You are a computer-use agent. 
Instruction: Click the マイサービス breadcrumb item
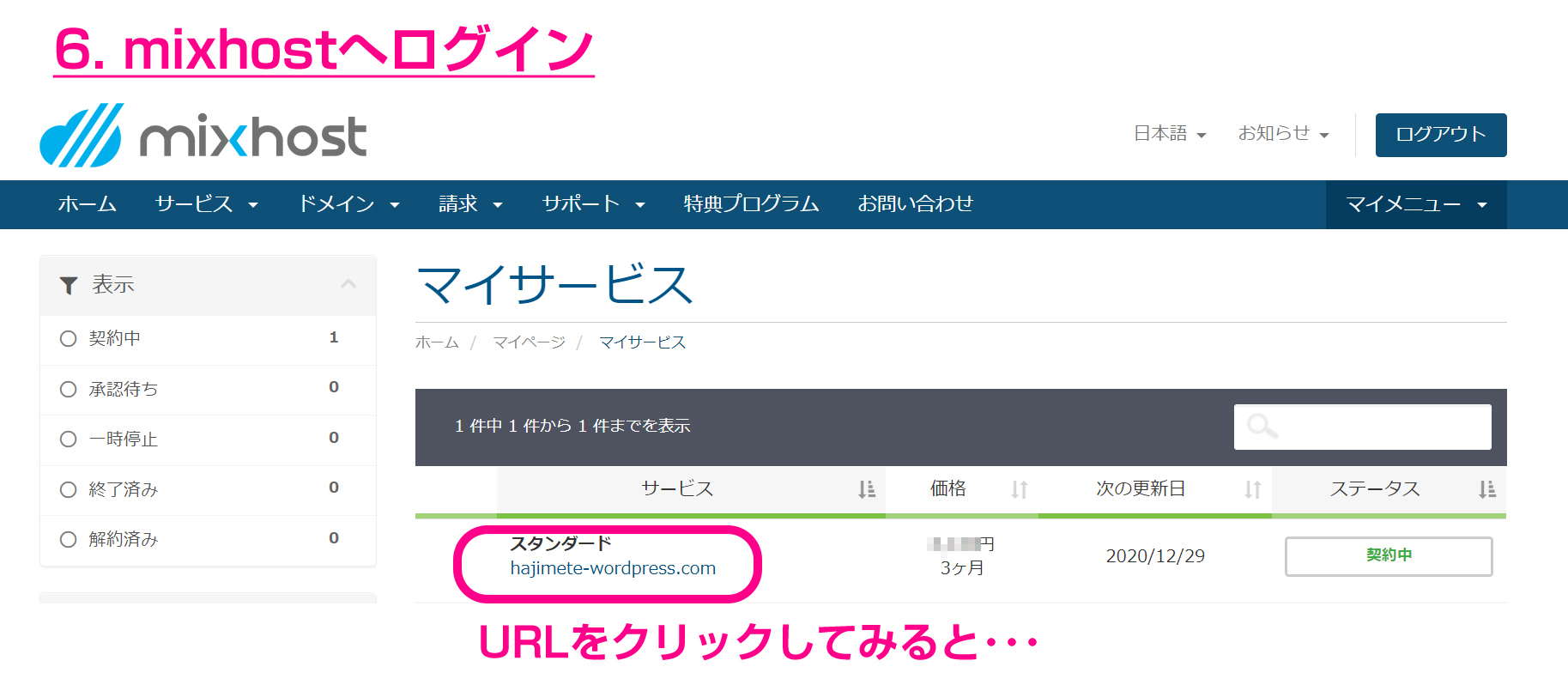pyautogui.click(x=642, y=342)
